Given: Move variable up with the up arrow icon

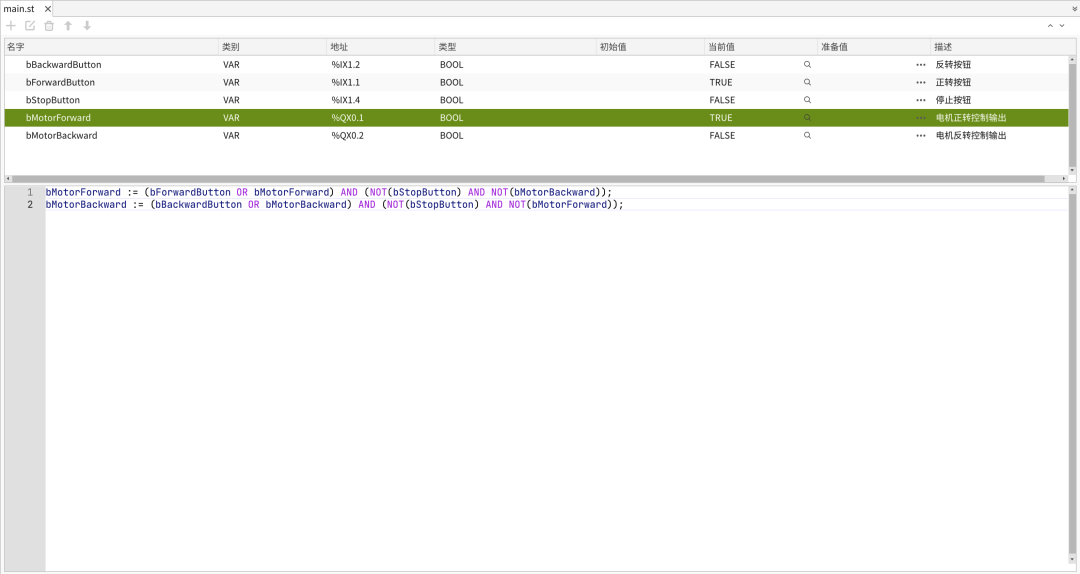Looking at the screenshot, I should (68, 26).
